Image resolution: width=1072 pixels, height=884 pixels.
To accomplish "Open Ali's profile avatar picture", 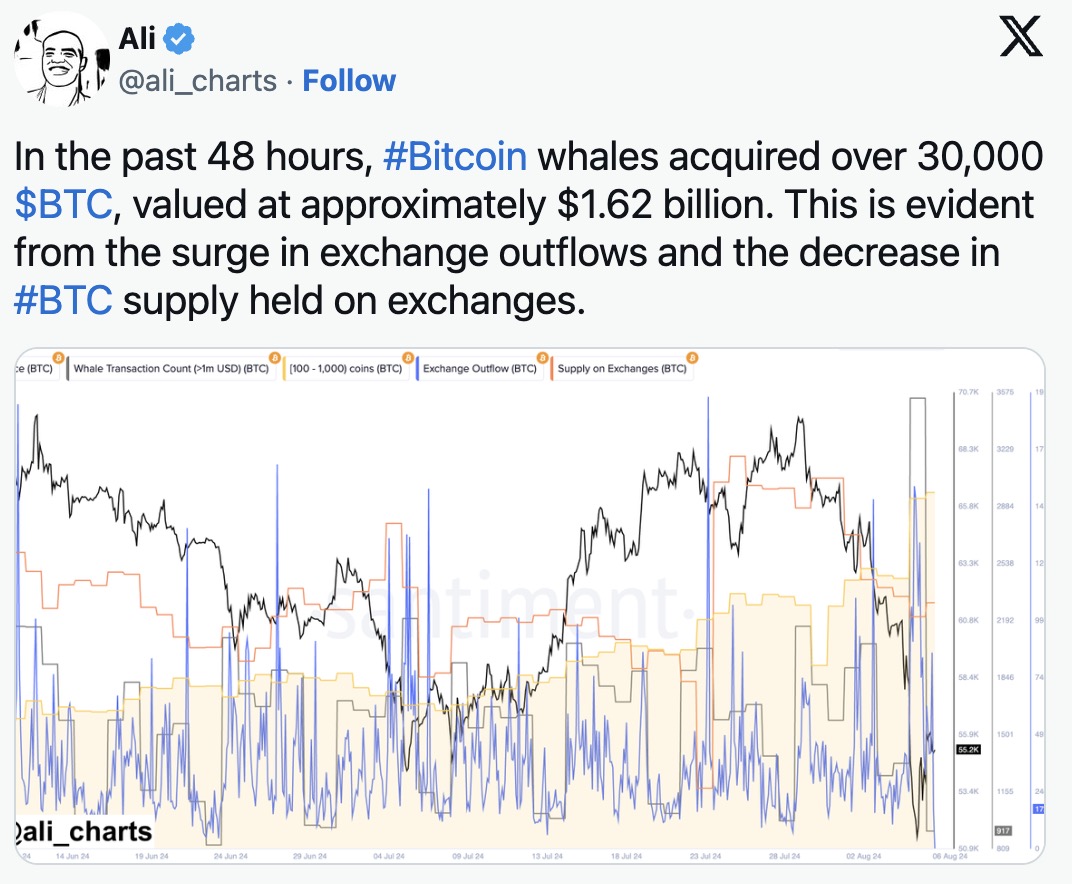I will click(x=62, y=62).
